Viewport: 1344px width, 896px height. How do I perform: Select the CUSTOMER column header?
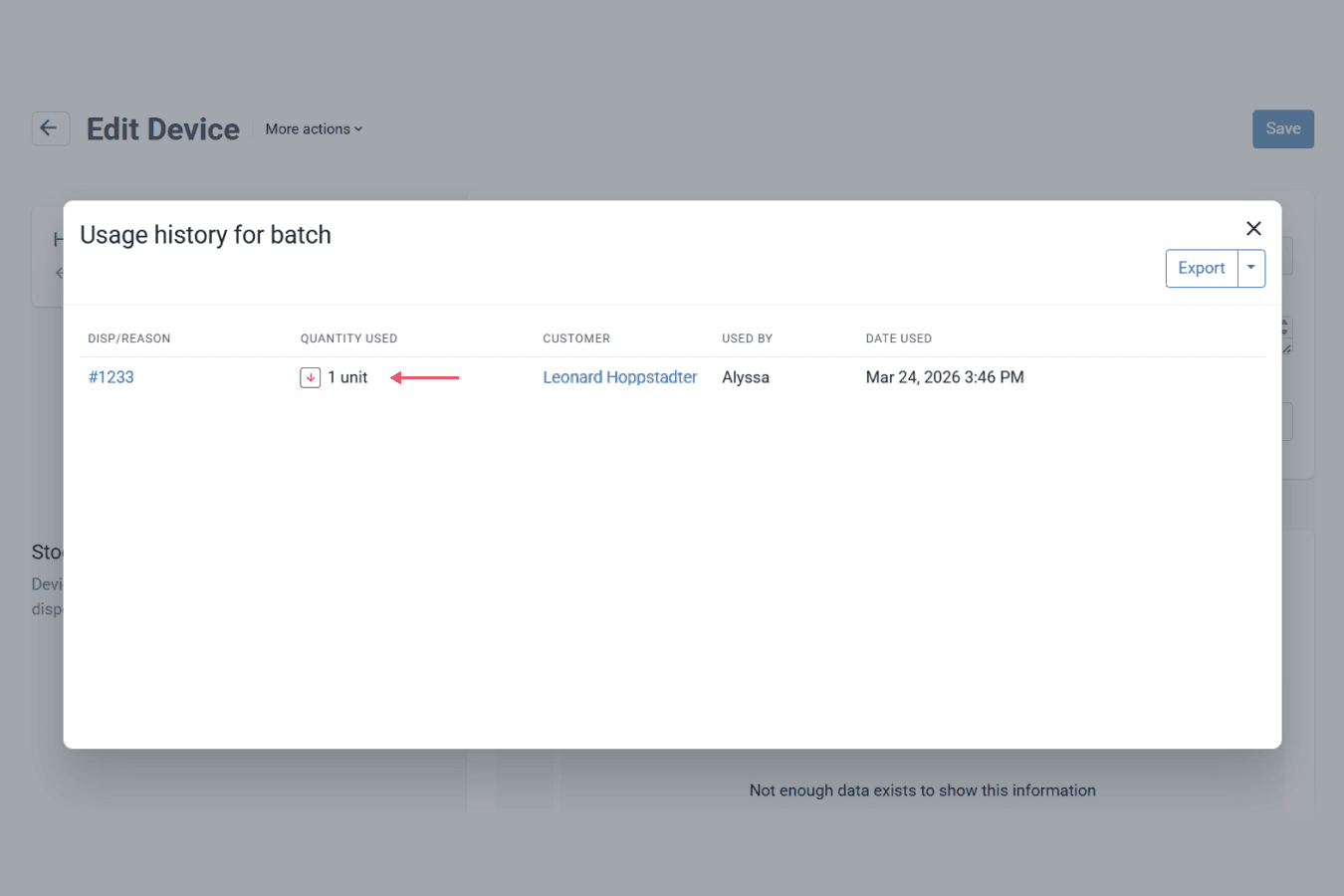pyautogui.click(x=576, y=338)
